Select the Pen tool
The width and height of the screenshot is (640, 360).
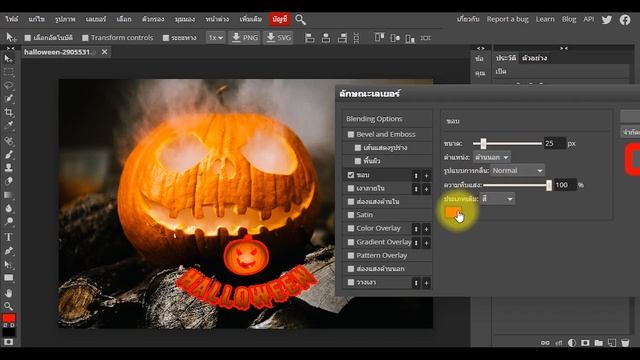8,251
